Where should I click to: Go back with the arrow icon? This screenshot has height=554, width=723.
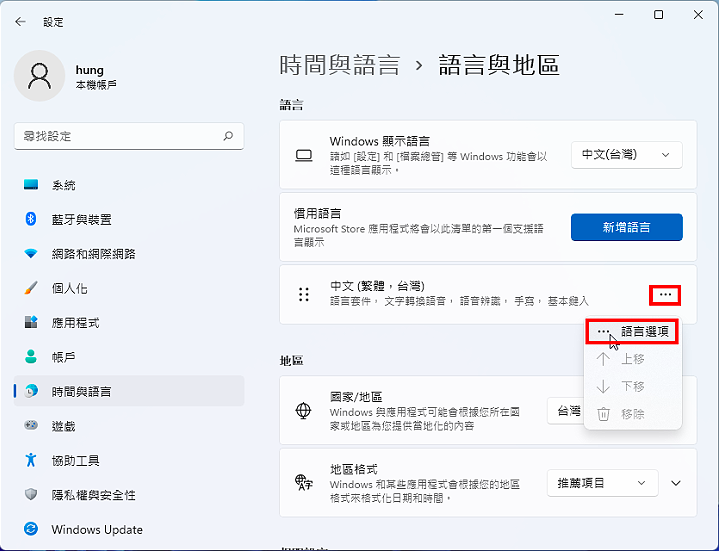tap(20, 22)
